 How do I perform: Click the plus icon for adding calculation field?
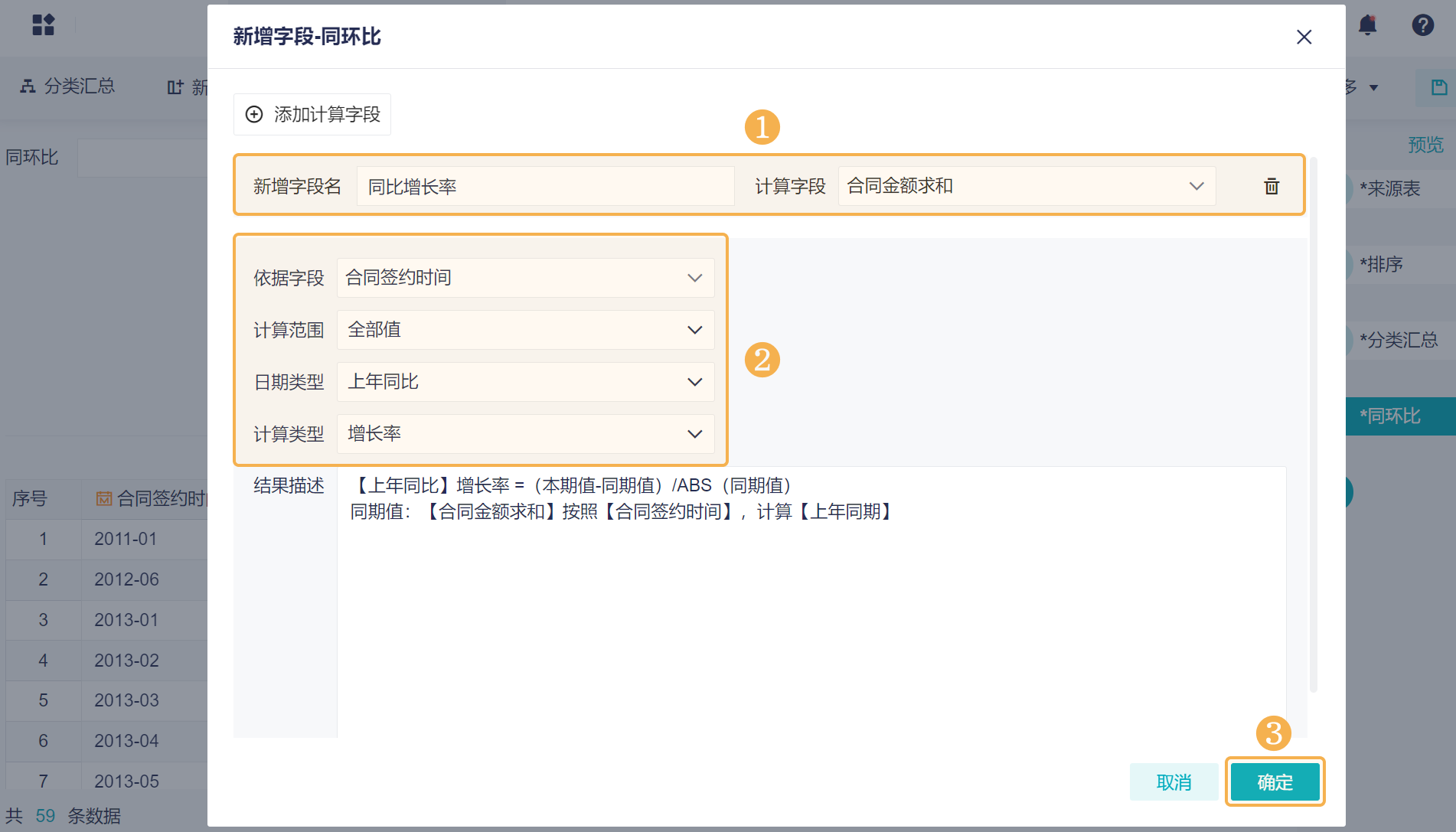pyautogui.click(x=254, y=114)
